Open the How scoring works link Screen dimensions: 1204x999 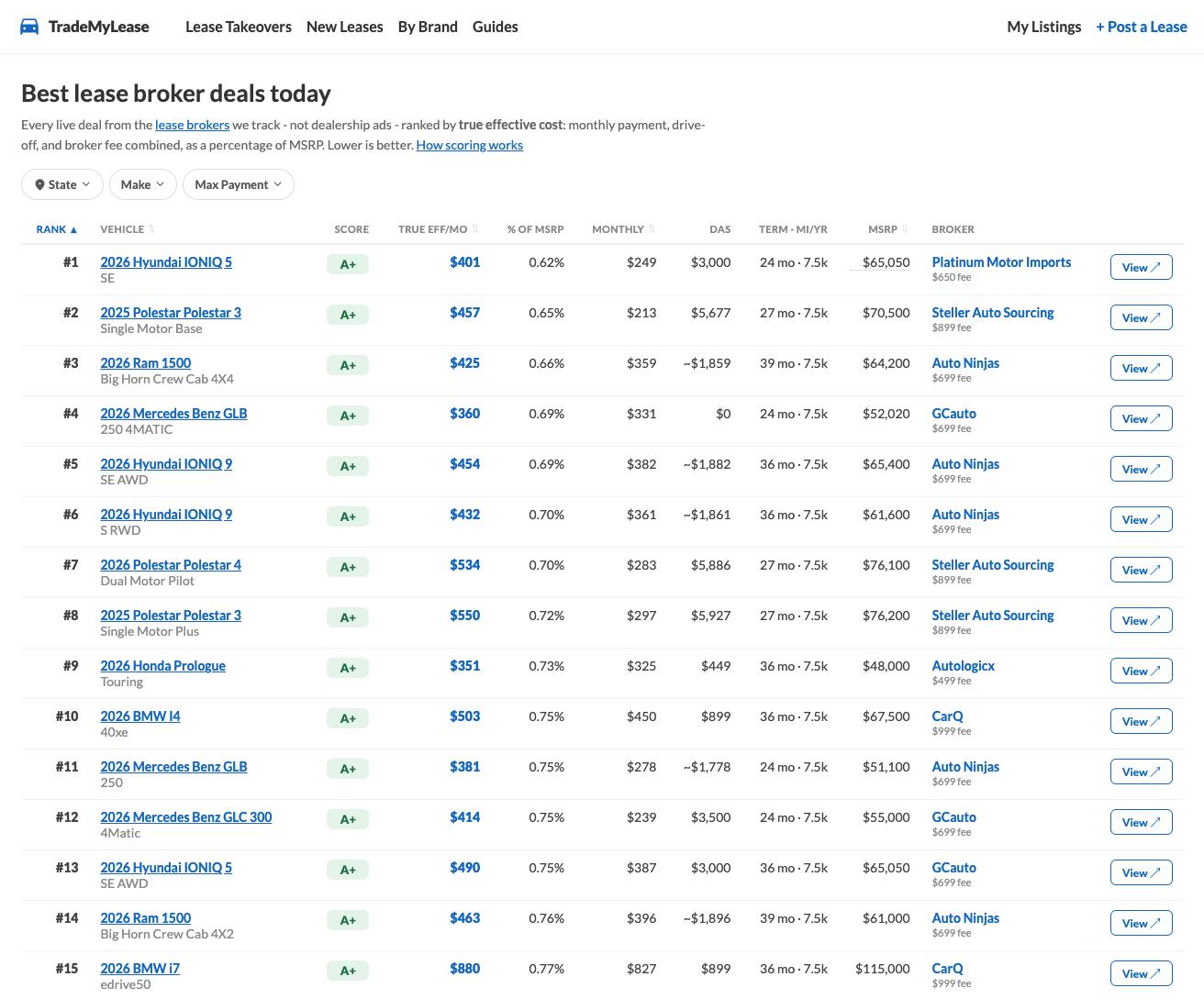click(470, 145)
